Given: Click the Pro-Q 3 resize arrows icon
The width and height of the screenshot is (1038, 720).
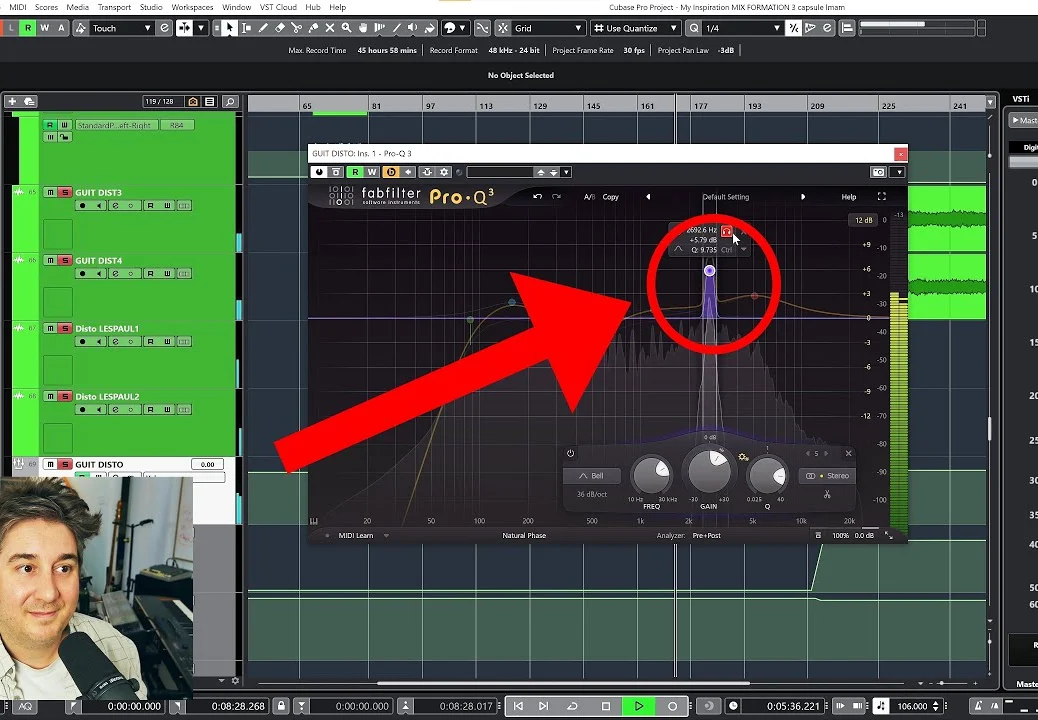Looking at the screenshot, I should 888,535.
